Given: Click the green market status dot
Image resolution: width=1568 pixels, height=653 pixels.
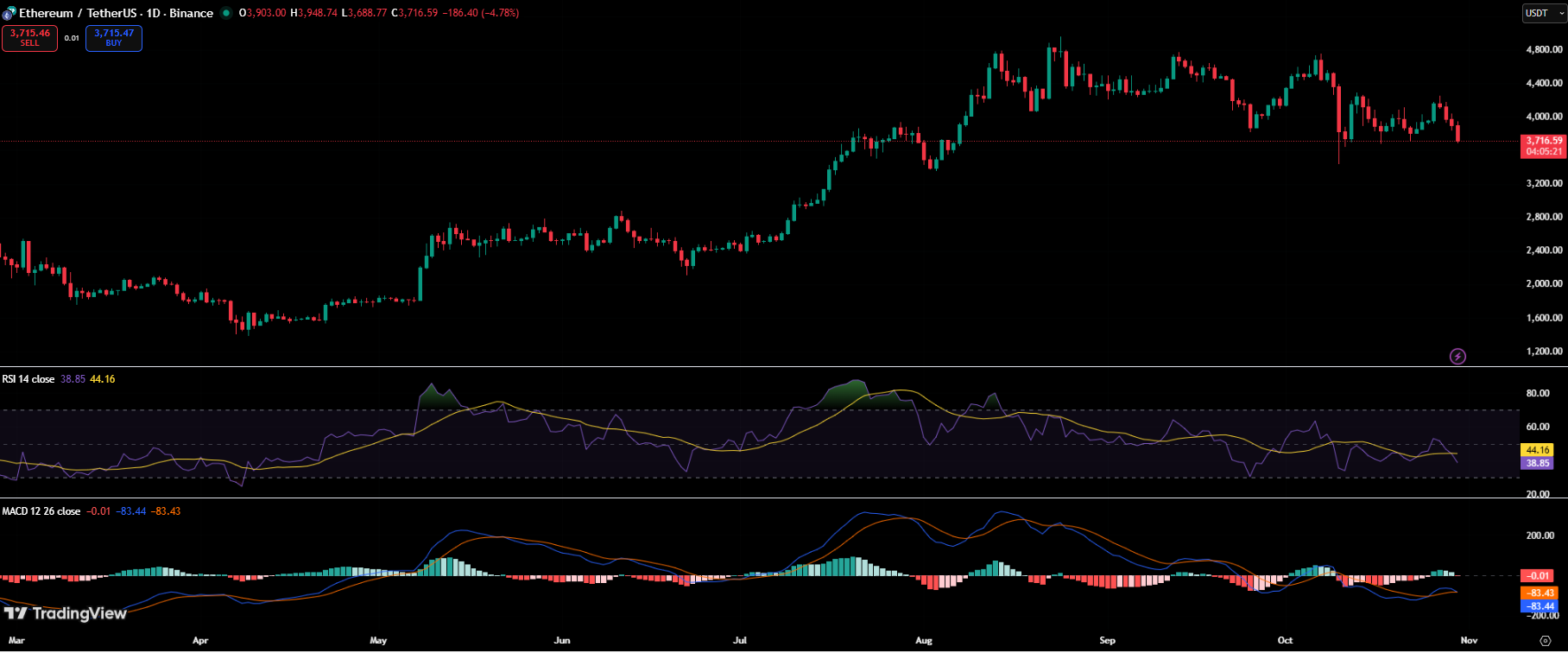Looking at the screenshot, I should pos(226,13).
